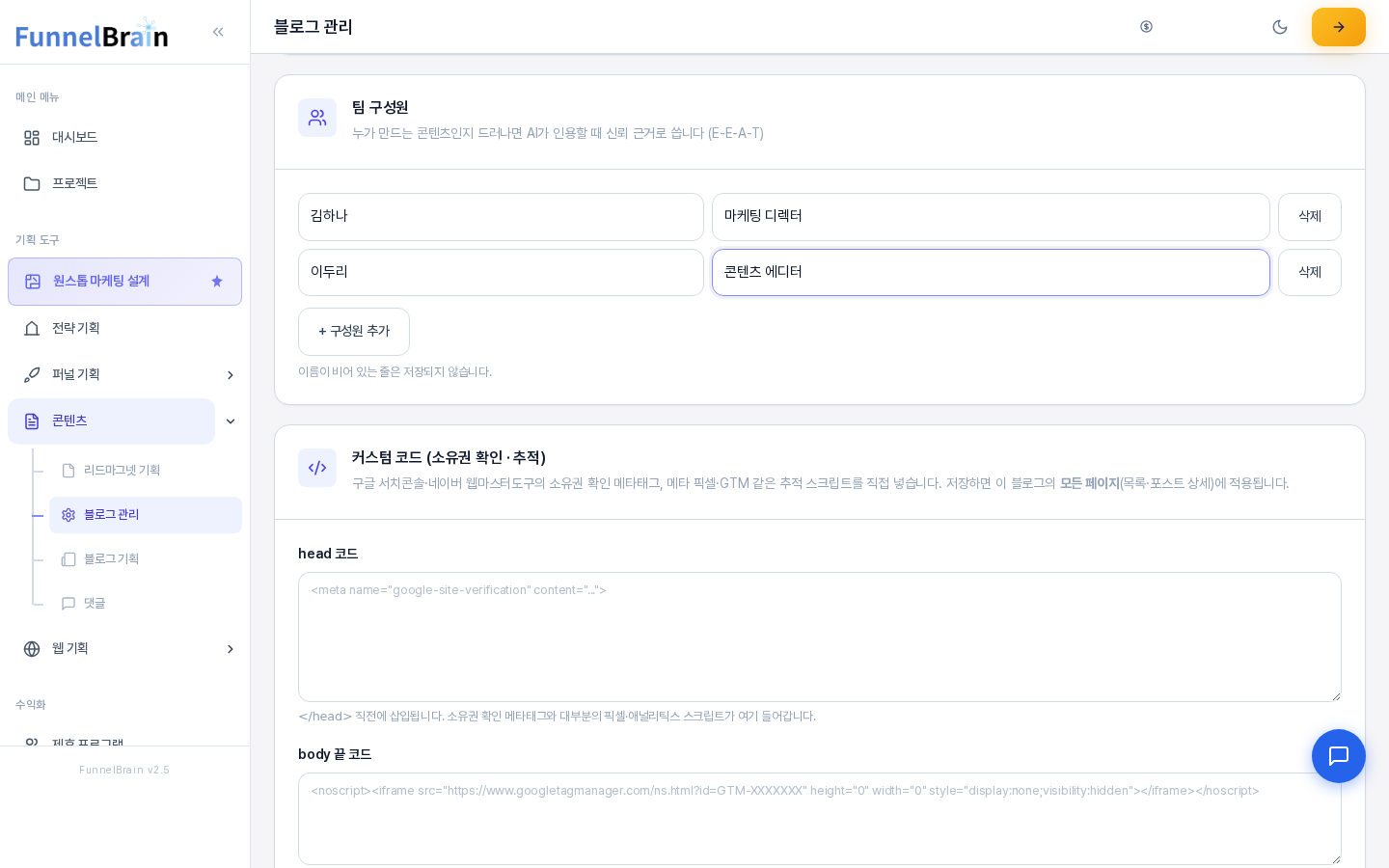Click the dollar coin icon in the header
This screenshot has width=1389, height=868.
click(x=1146, y=27)
